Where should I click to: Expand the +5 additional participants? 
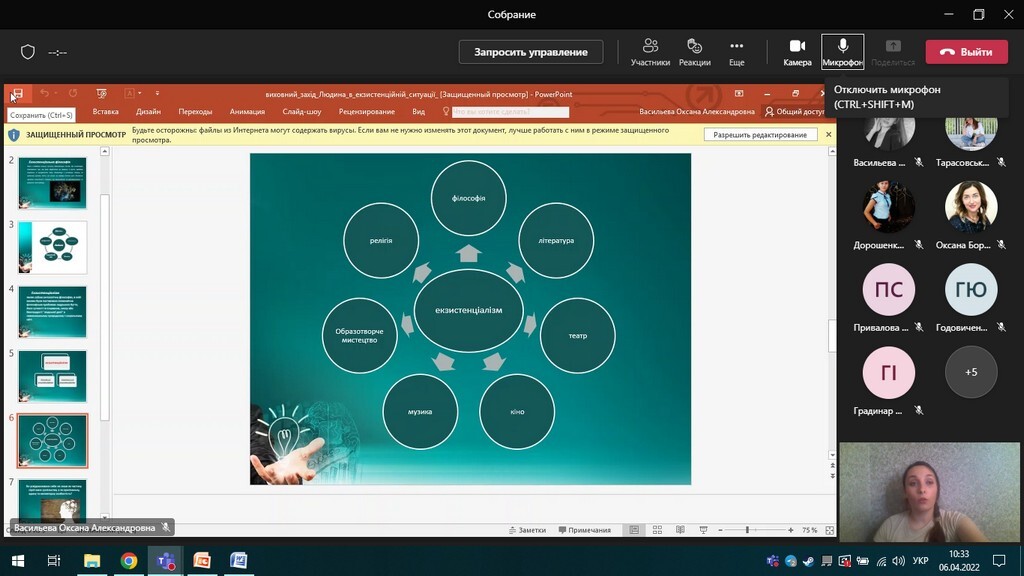pyautogui.click(x=971, y=372)
